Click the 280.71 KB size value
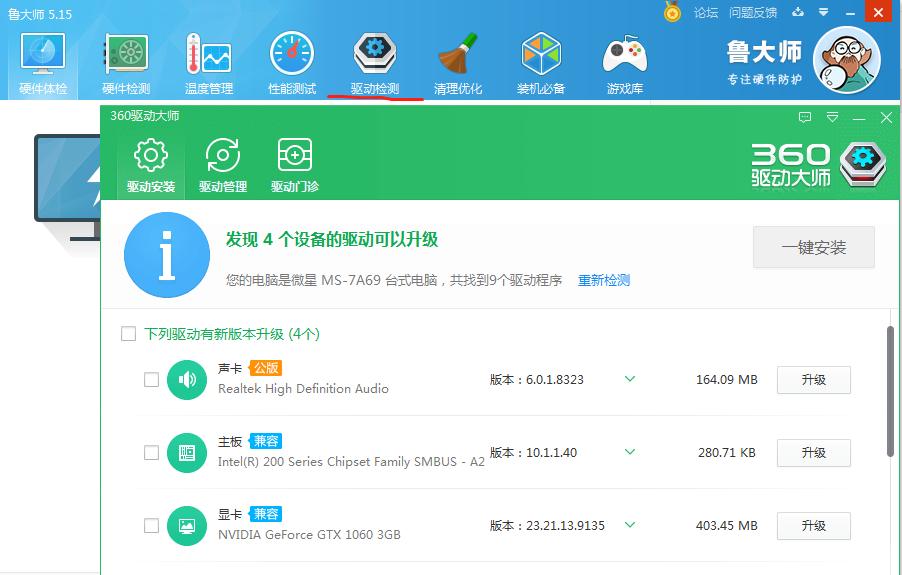The height and width of the screenshot is (575, 902). 727,453
